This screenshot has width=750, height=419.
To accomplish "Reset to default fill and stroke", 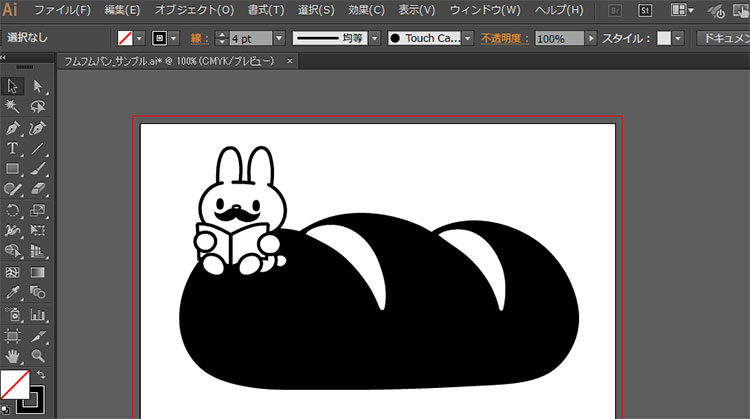I will 5,410.
